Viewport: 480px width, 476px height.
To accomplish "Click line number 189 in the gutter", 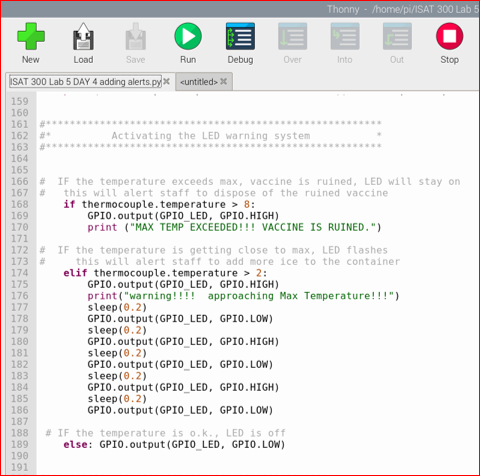I will tap(20, 444).
